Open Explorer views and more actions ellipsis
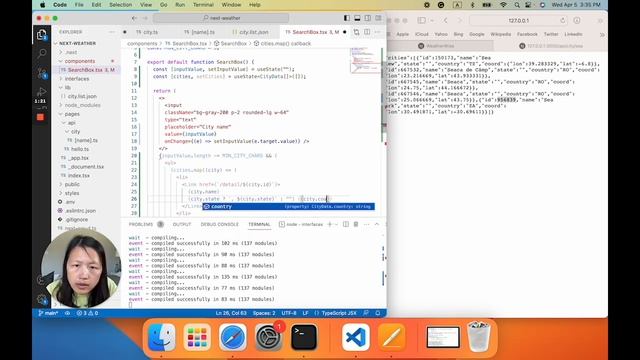Image resolution: width=640 pixels, height=360 pixels. point(112,32)
